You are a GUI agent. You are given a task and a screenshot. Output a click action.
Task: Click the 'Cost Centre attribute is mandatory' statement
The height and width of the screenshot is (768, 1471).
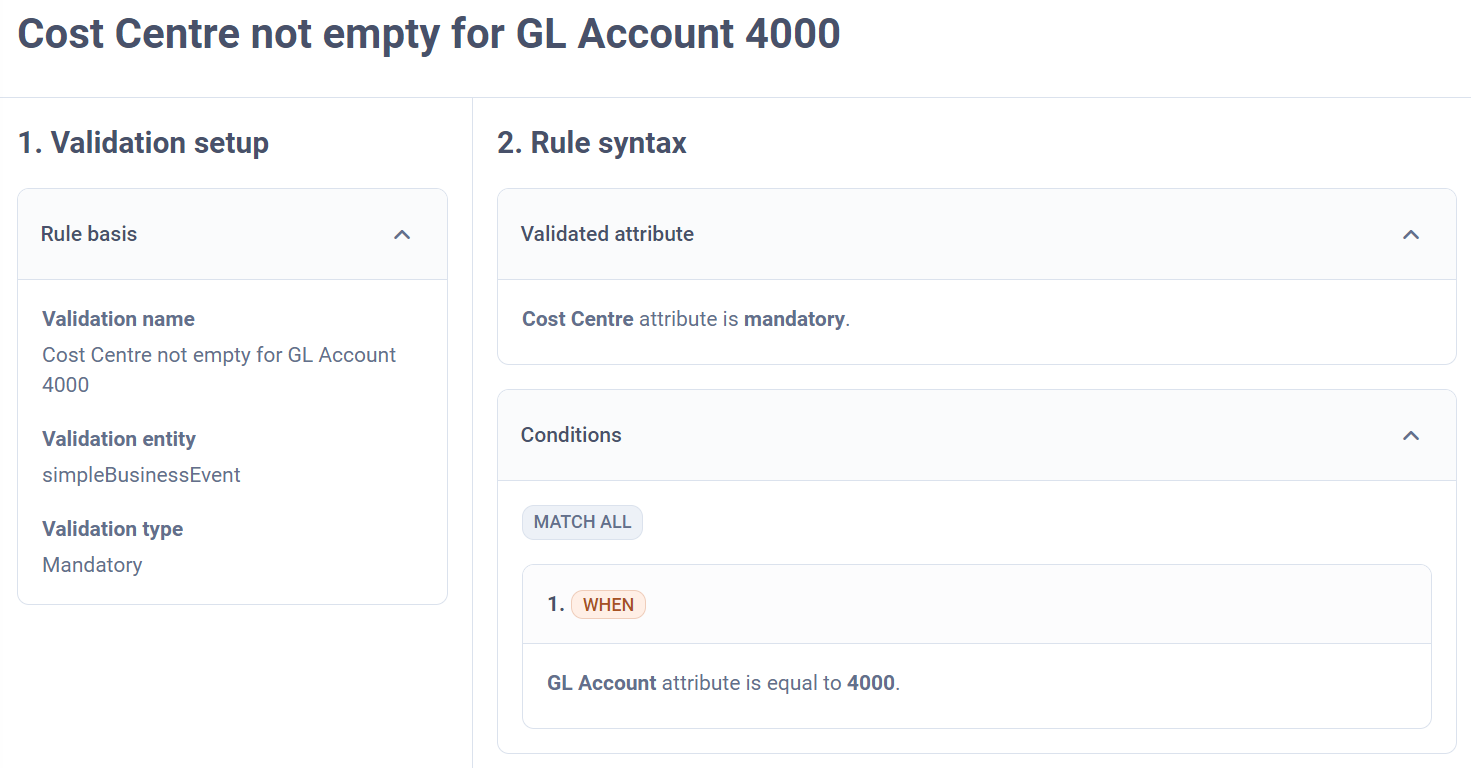686,319
